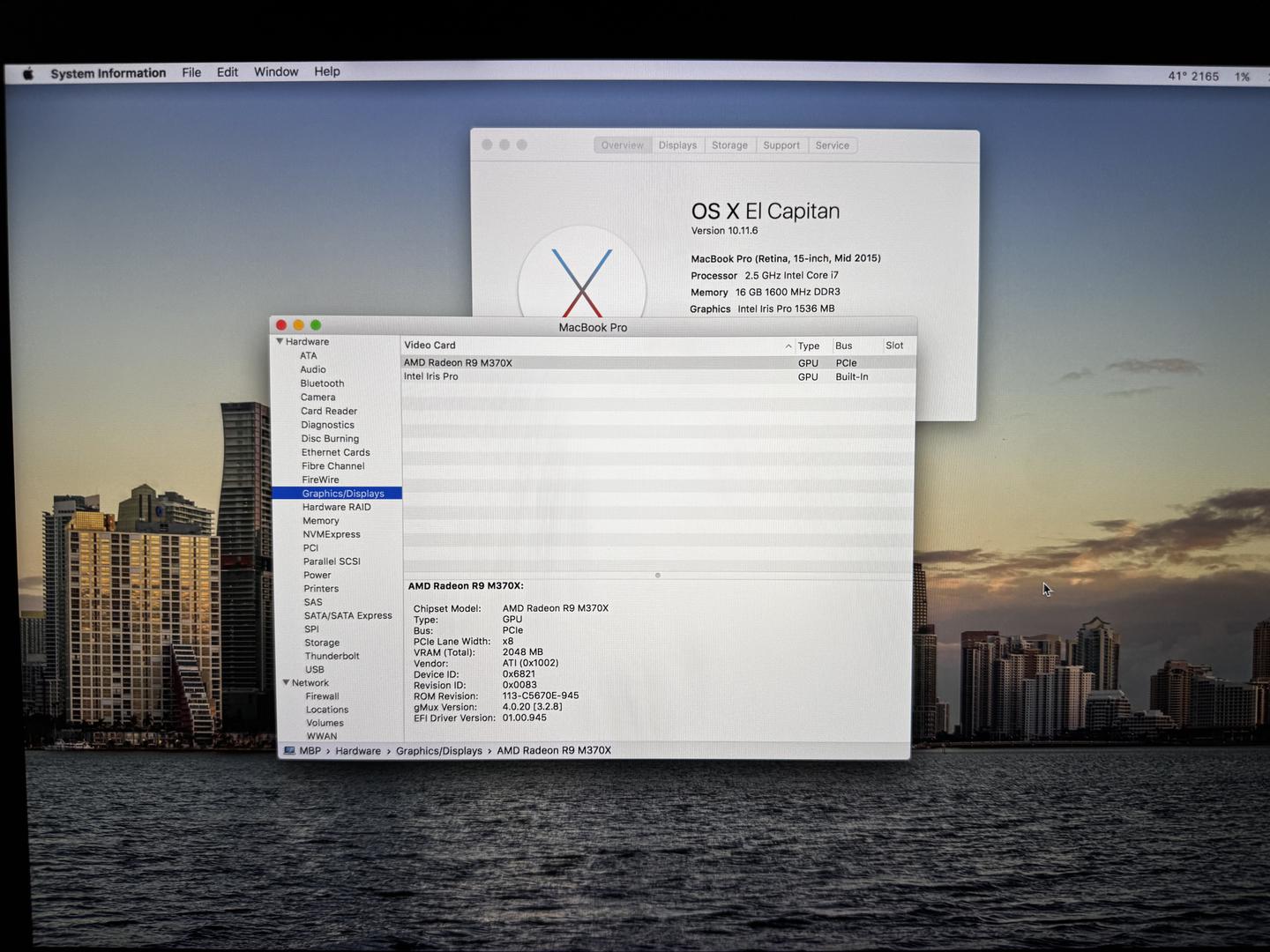Open the Window menu
The width and height of the screenshot is (1270, 952).
(276, 71)
